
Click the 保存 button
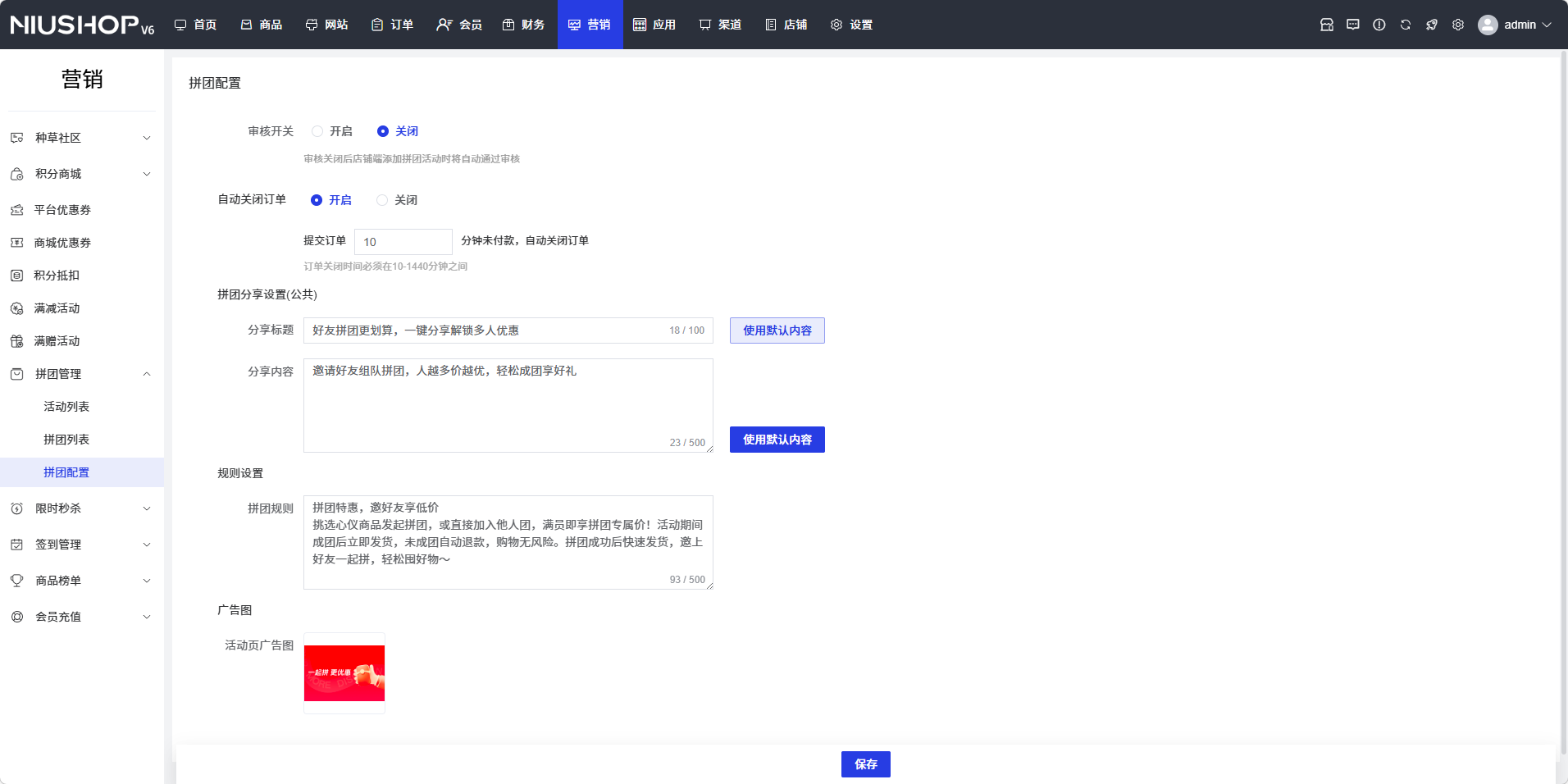(865, 764)
